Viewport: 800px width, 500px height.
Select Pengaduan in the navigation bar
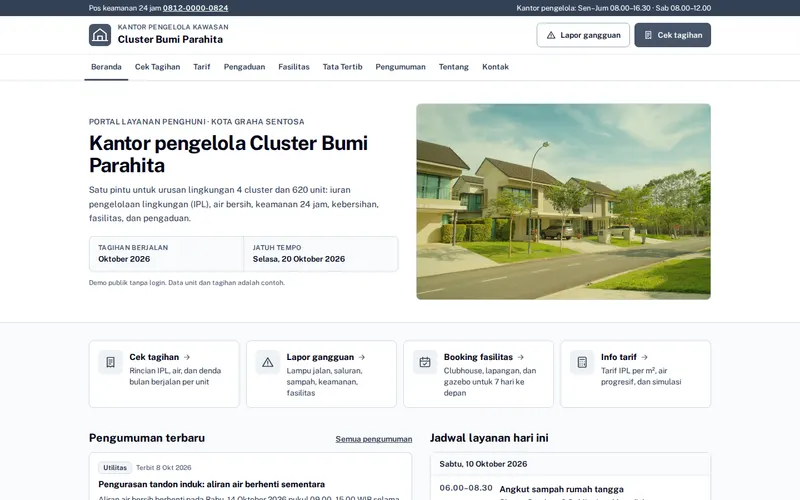point(244,67)
